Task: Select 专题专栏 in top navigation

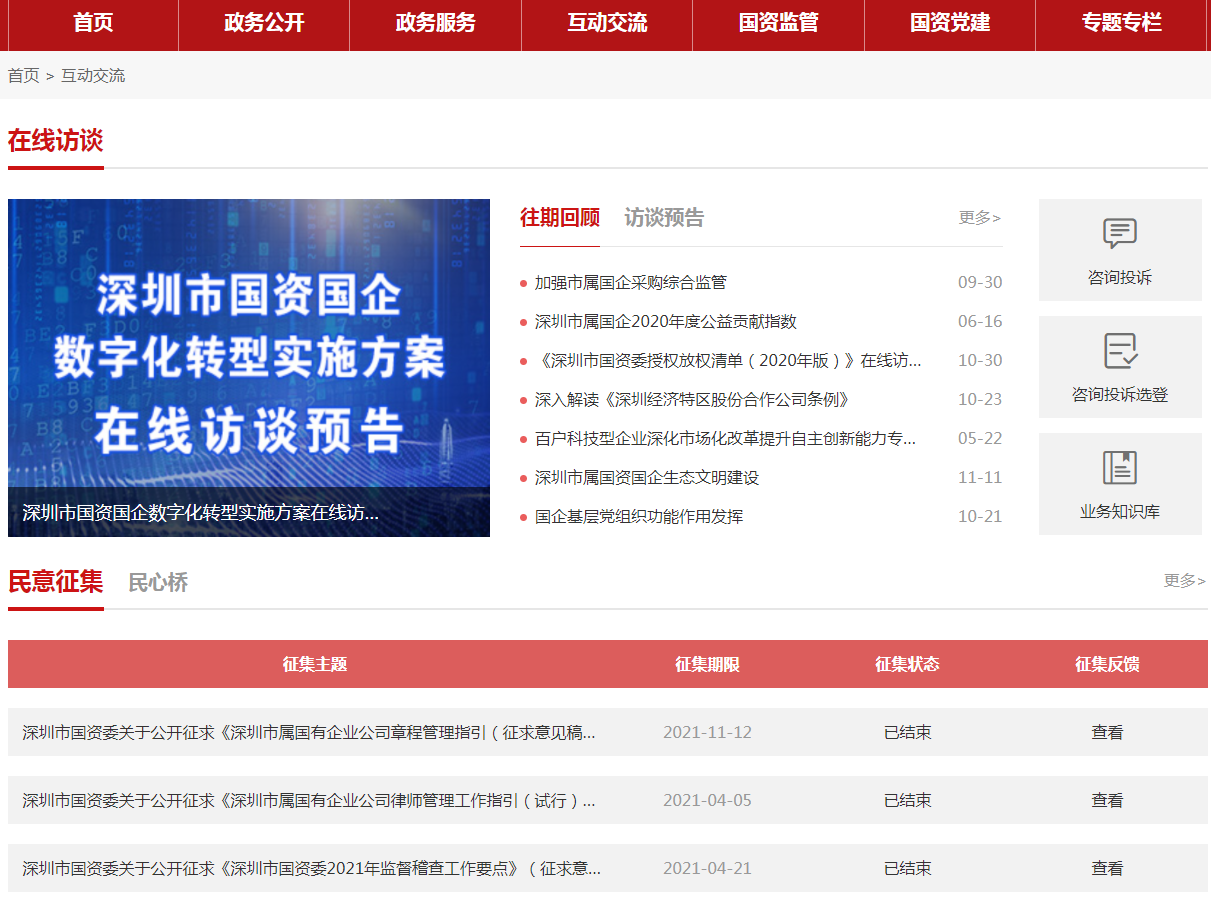Action: 1121,24
